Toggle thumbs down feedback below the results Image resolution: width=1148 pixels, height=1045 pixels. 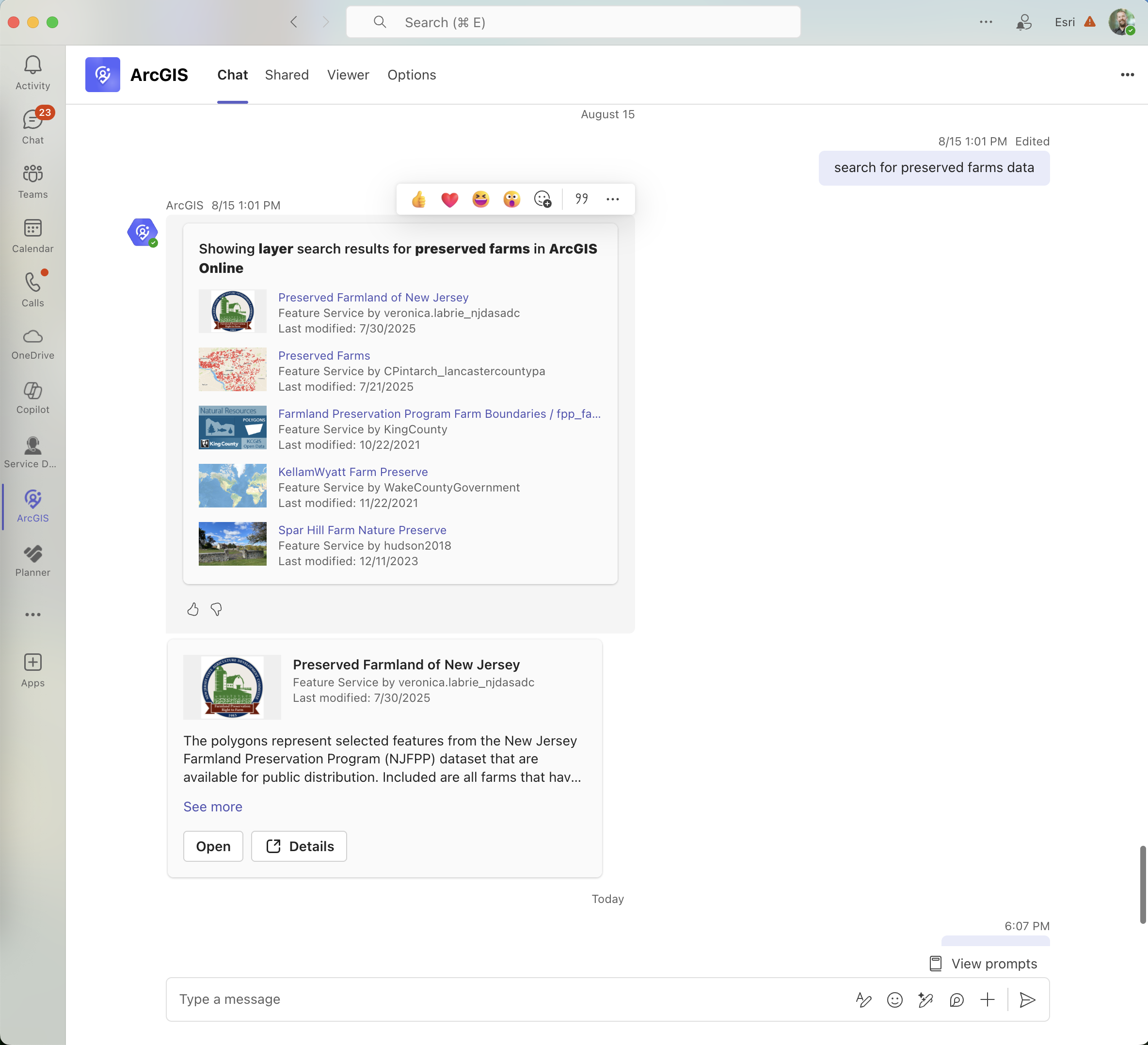click(x=216, y=610)
